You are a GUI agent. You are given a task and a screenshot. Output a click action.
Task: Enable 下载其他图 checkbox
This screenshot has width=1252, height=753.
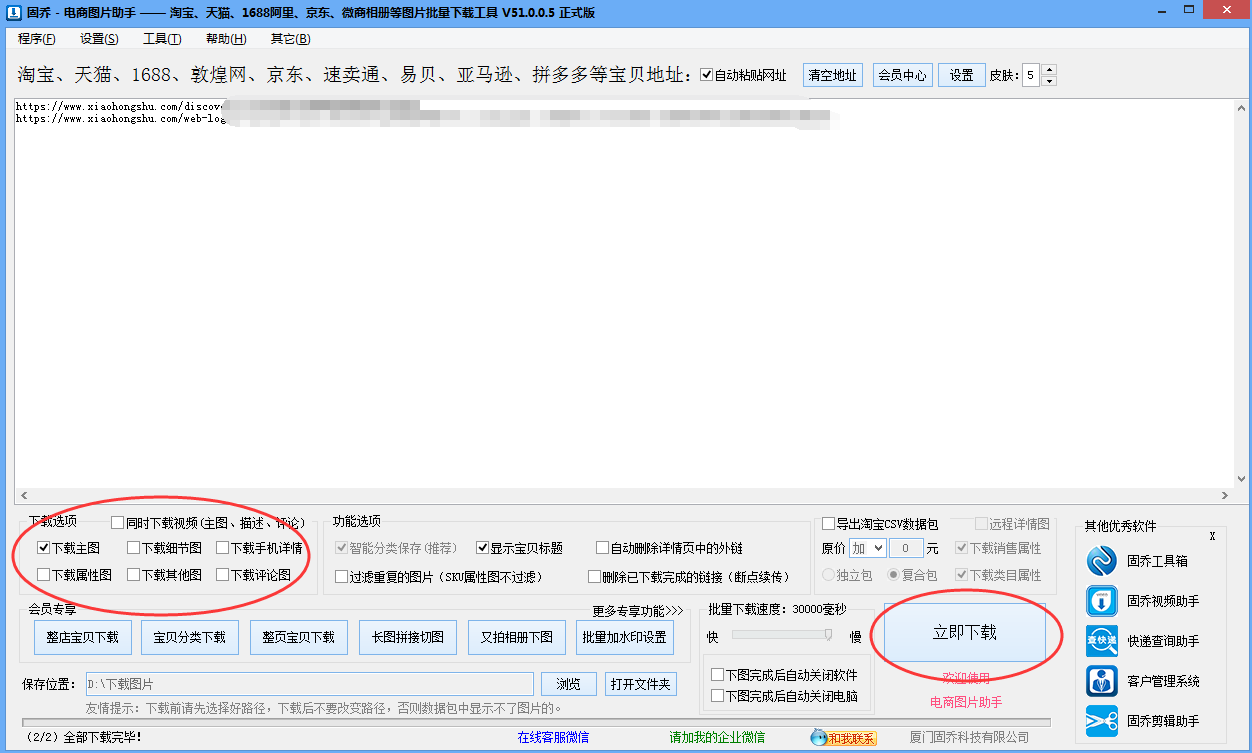(133, 575)
